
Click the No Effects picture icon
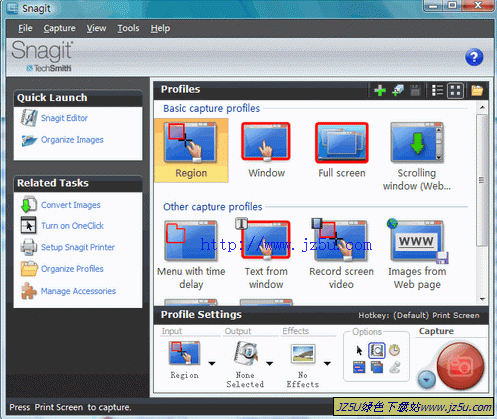303,353
